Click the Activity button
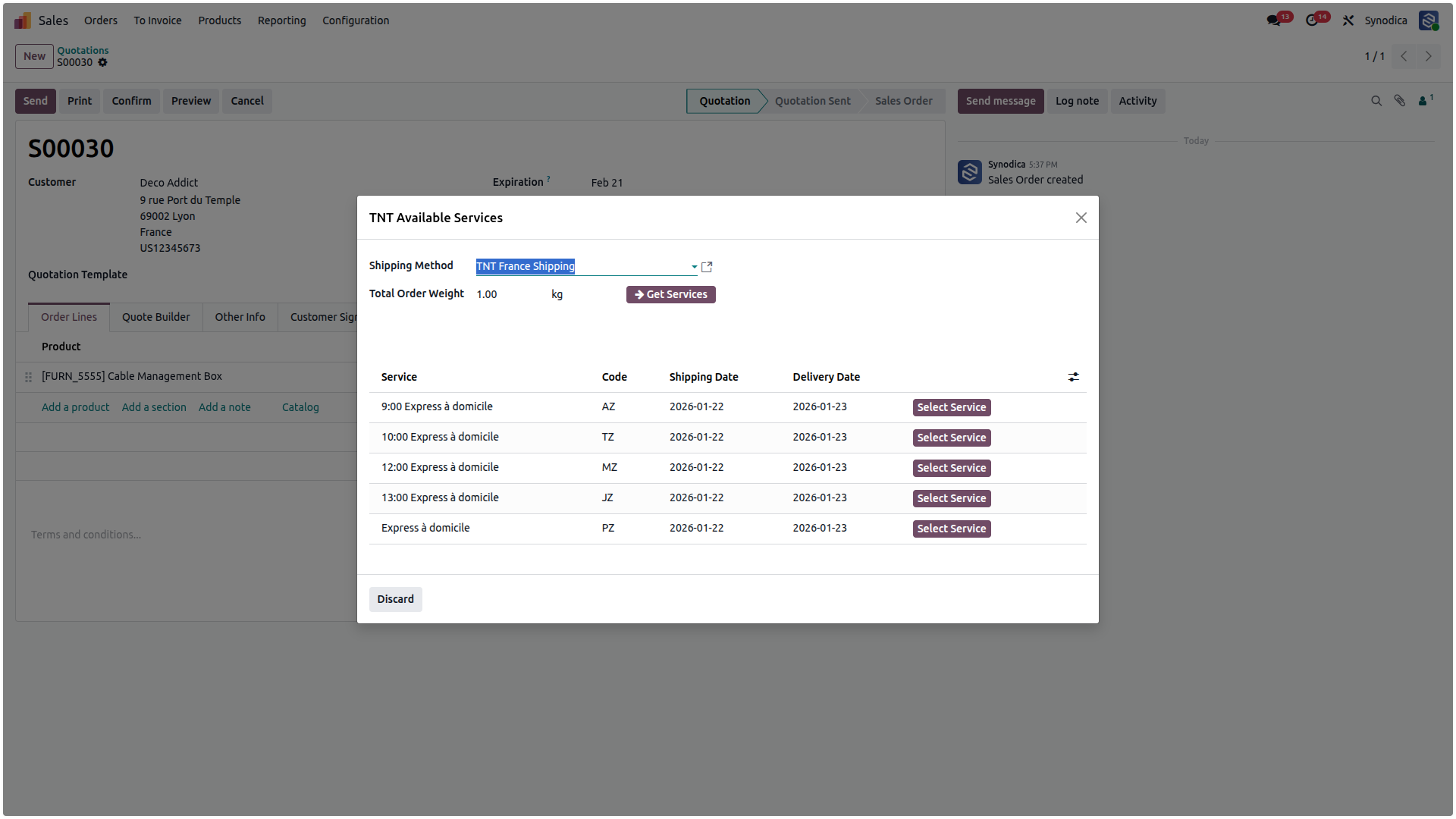This screenshot has height=819, width=1456. pos(1138,101)
